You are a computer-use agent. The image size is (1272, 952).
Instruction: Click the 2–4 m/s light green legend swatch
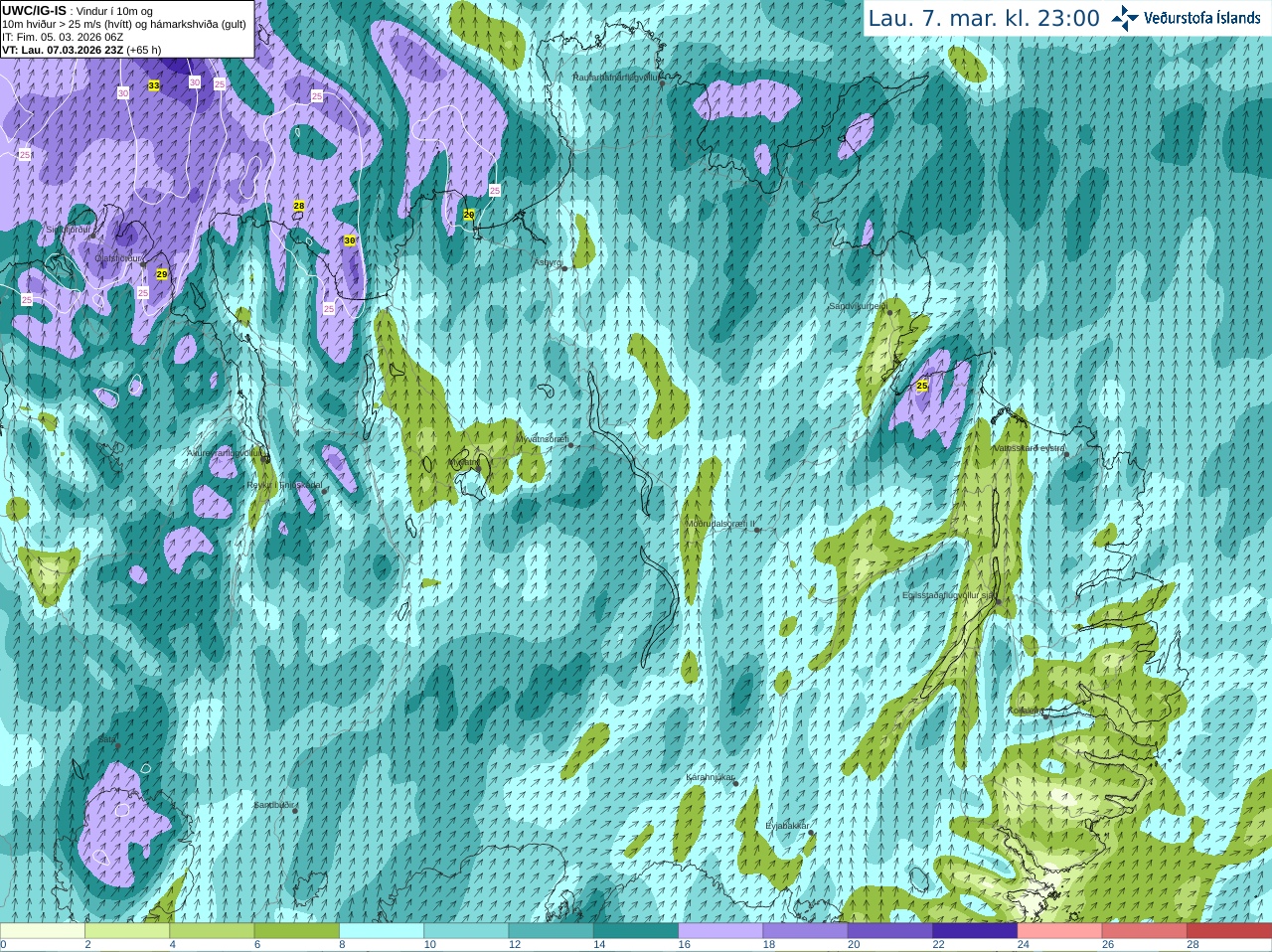point(127,931)
